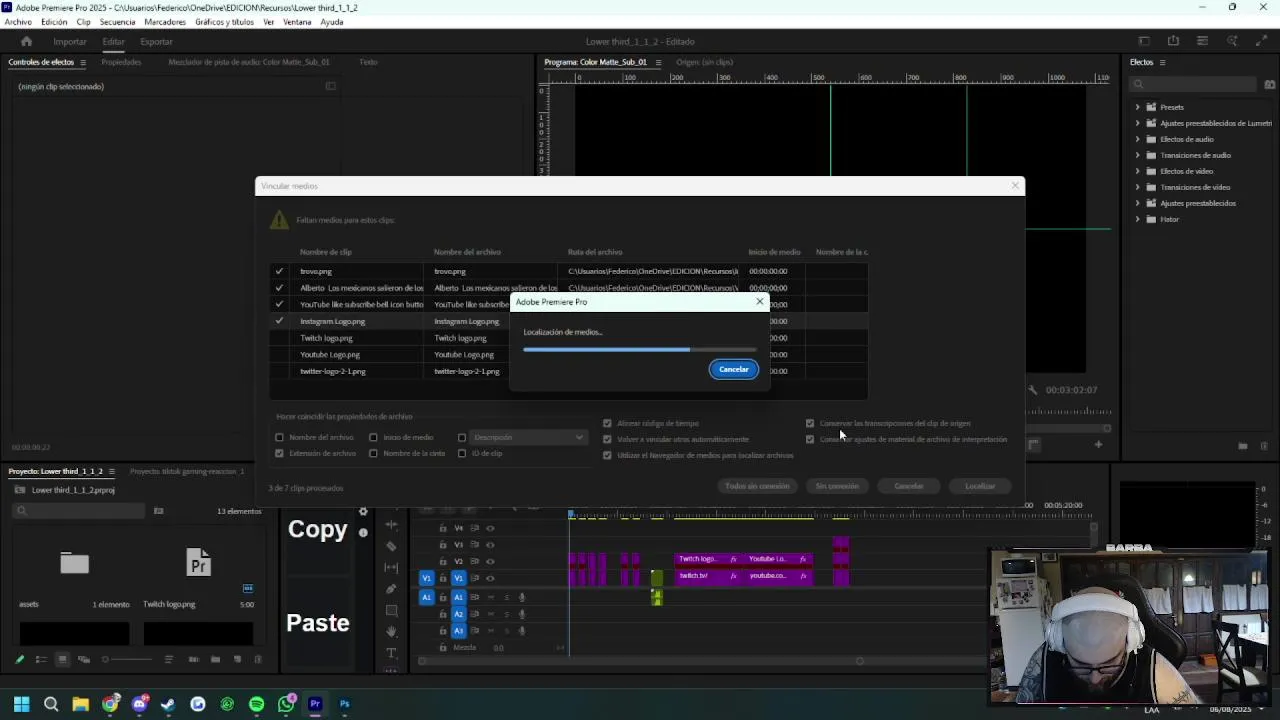Expand 'Transiciones de vídeo' folder

tap(1137, 187)
